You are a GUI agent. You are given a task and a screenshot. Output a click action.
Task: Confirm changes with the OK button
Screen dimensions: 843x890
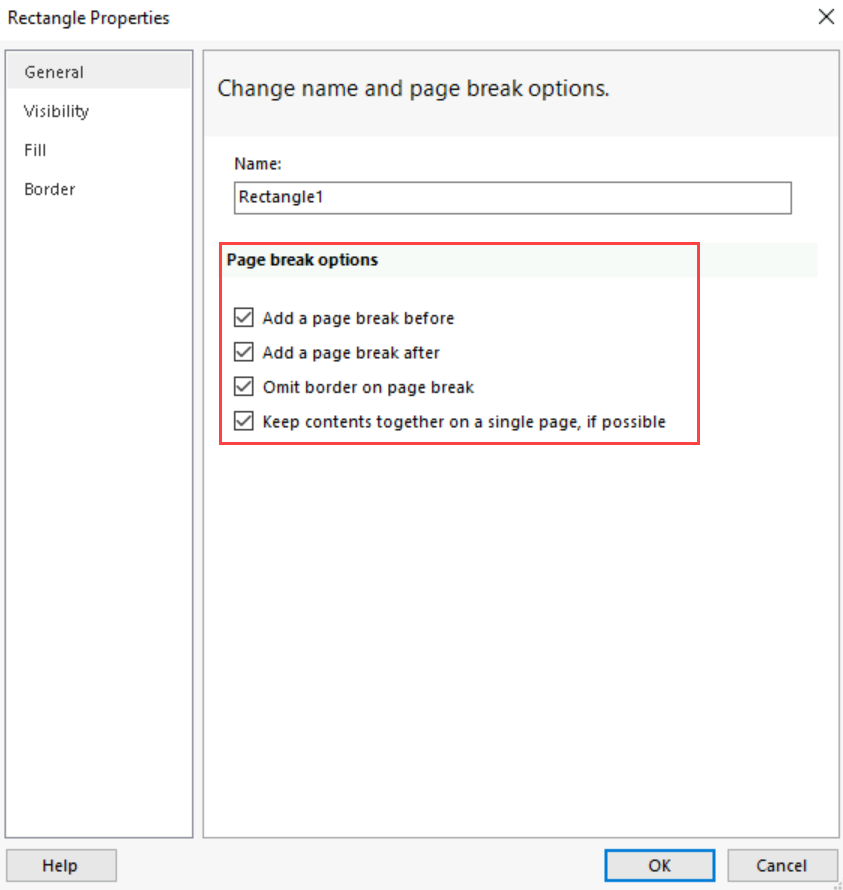[659, 865]
